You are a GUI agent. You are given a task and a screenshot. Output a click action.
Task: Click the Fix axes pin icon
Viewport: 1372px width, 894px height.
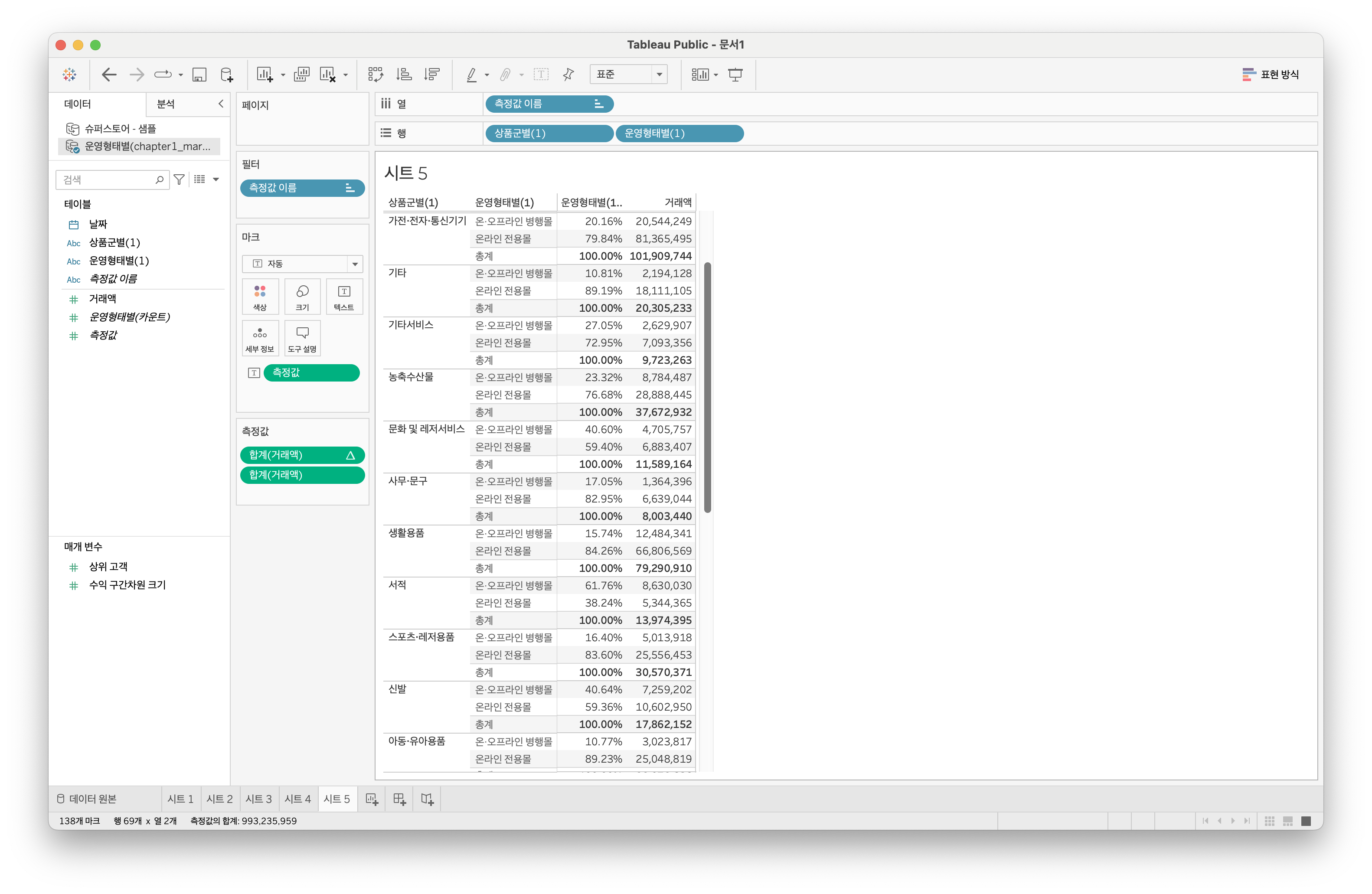click(x=568, y=75)
